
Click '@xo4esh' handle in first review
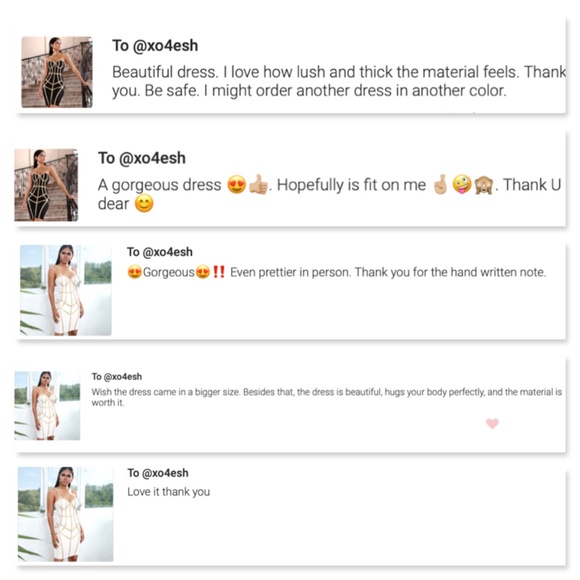coord(165,46)
